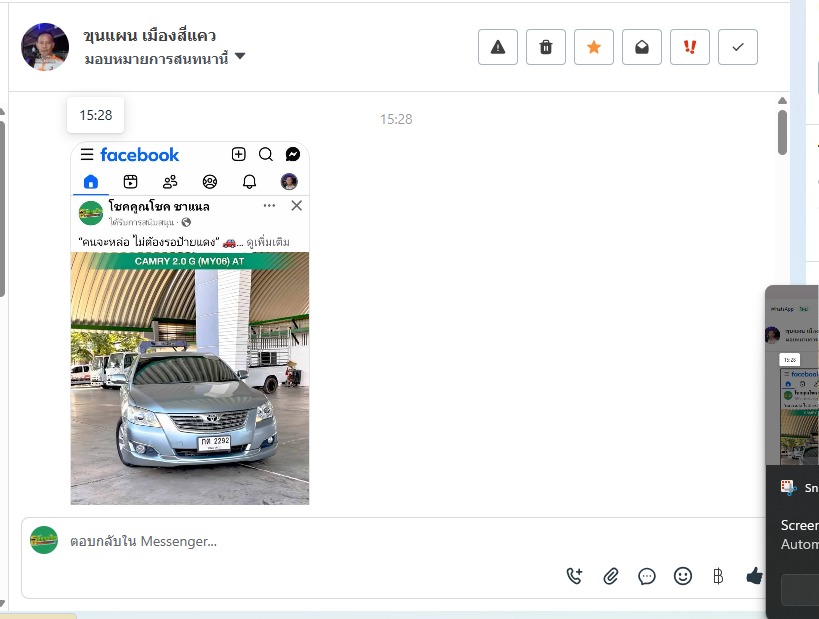Open the emoji picker smiley icon
The width and height of the screenshot is (819, 619).
[x=683, y=576]
